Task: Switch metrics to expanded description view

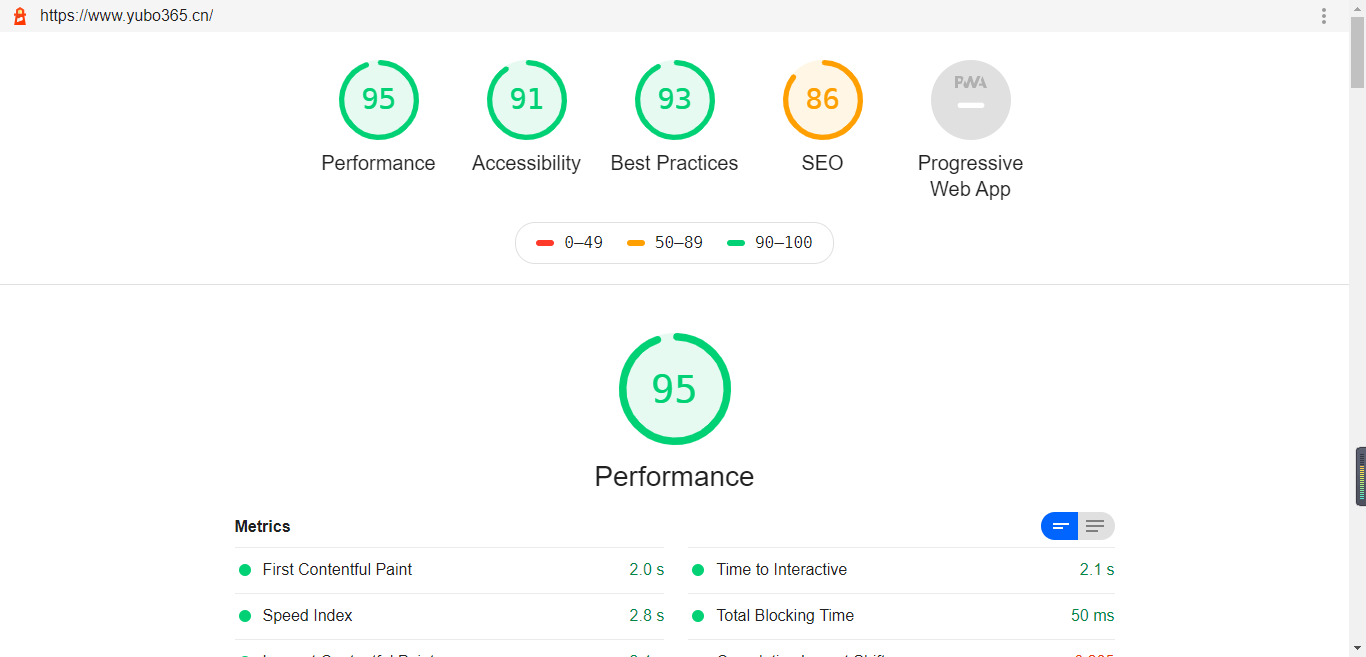Action: pos(1096,526)
